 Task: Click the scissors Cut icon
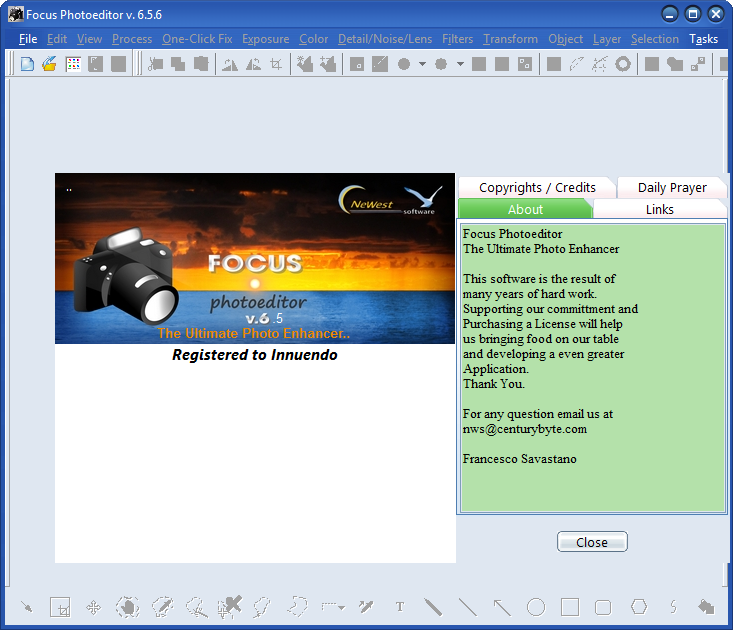click(156, 64)
